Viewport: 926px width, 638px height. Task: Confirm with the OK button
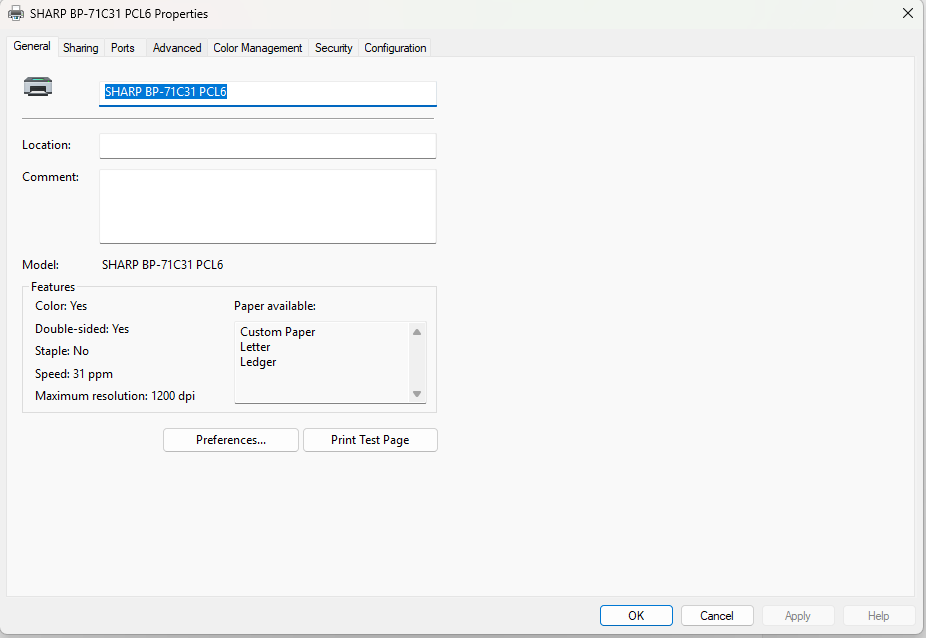click(x=636, y=616)
